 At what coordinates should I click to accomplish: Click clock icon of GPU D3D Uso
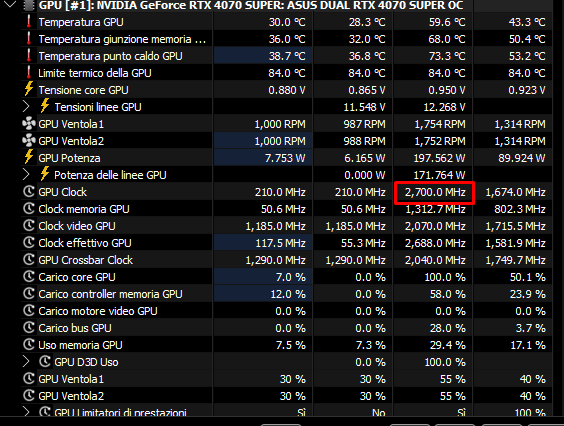pyautogui.click(x=45, y=361)
